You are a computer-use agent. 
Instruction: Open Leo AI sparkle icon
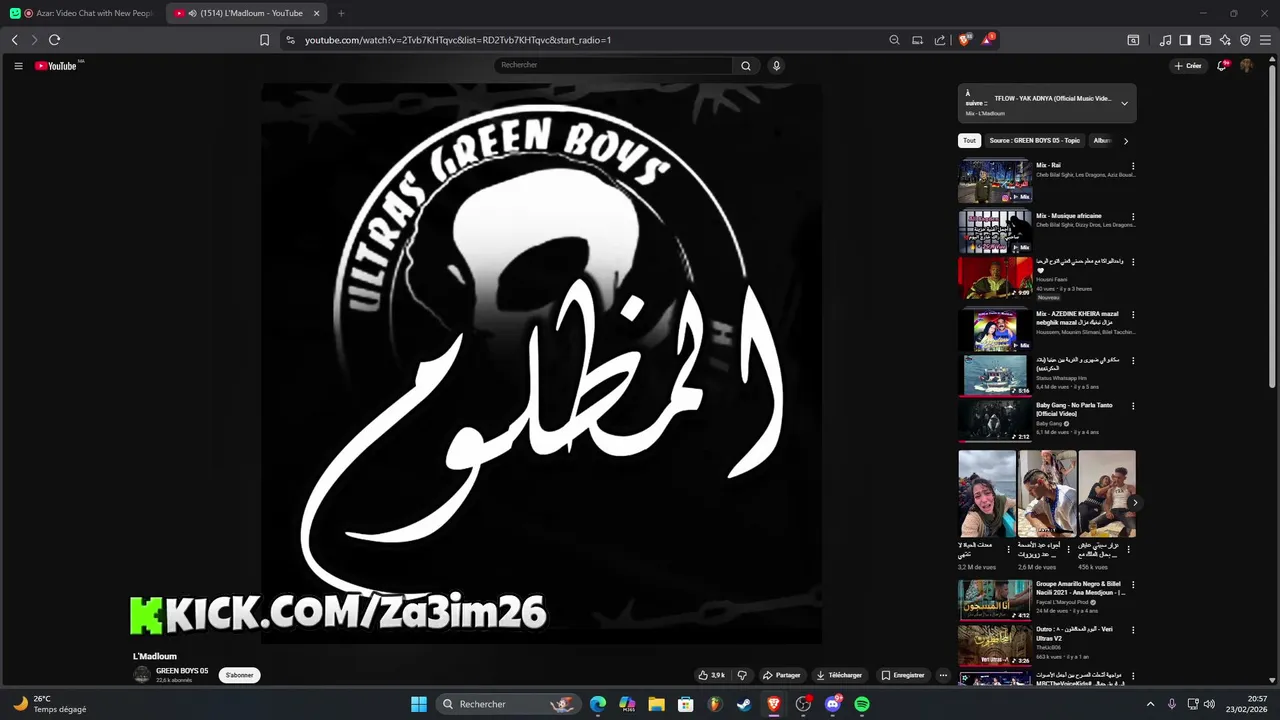1225,40
